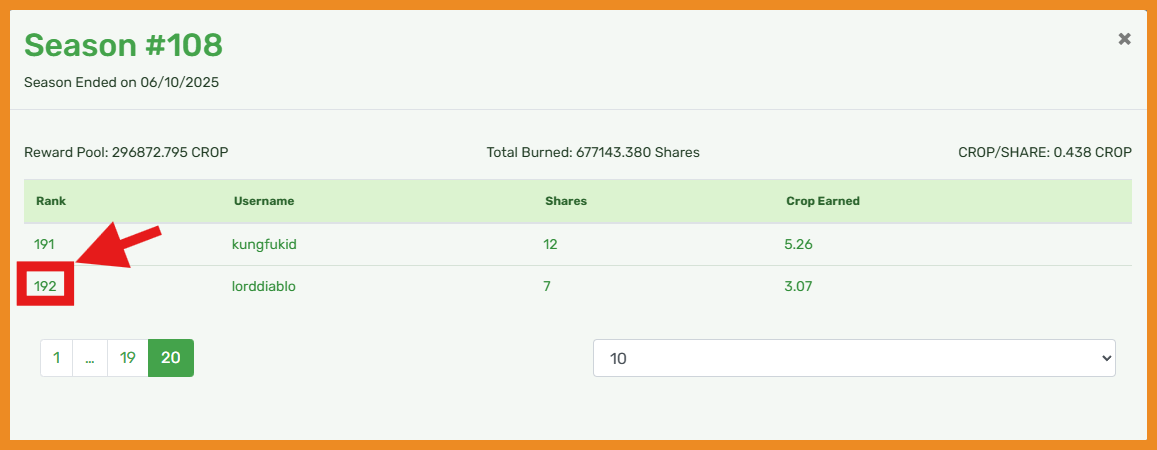Sort by the Username column header

[264, 201]
